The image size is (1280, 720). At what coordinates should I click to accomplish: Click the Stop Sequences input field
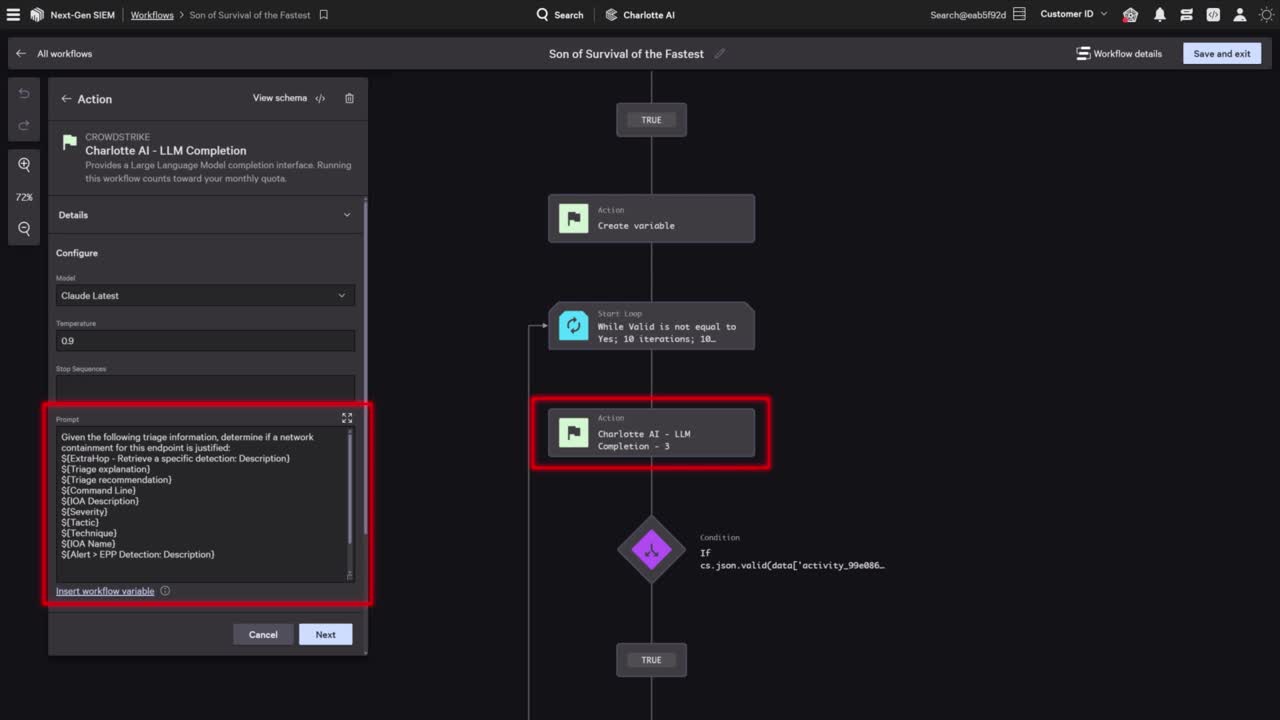[x=205, y=387]
